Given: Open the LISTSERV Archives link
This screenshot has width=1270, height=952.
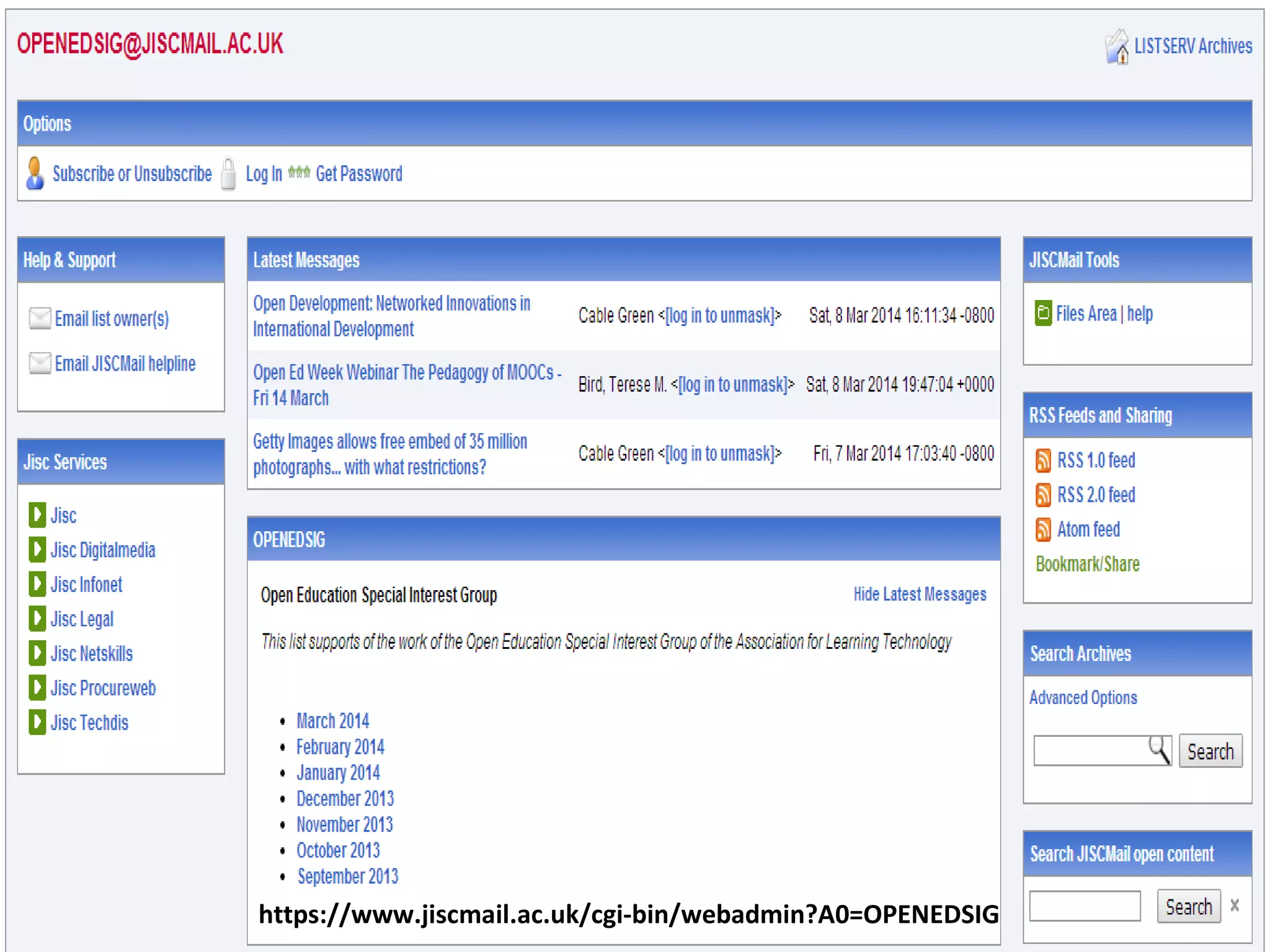Looking at the screenshot, I should 1193,46.
